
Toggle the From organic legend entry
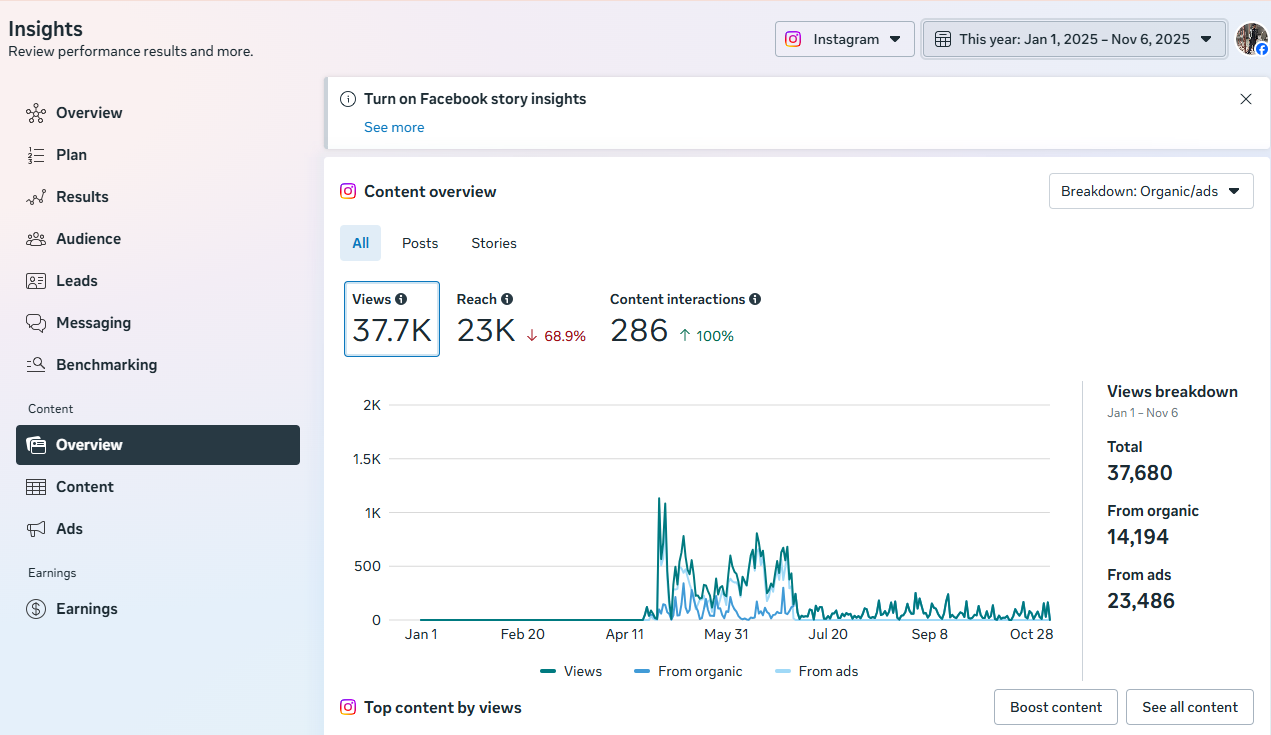click(688, 671)
